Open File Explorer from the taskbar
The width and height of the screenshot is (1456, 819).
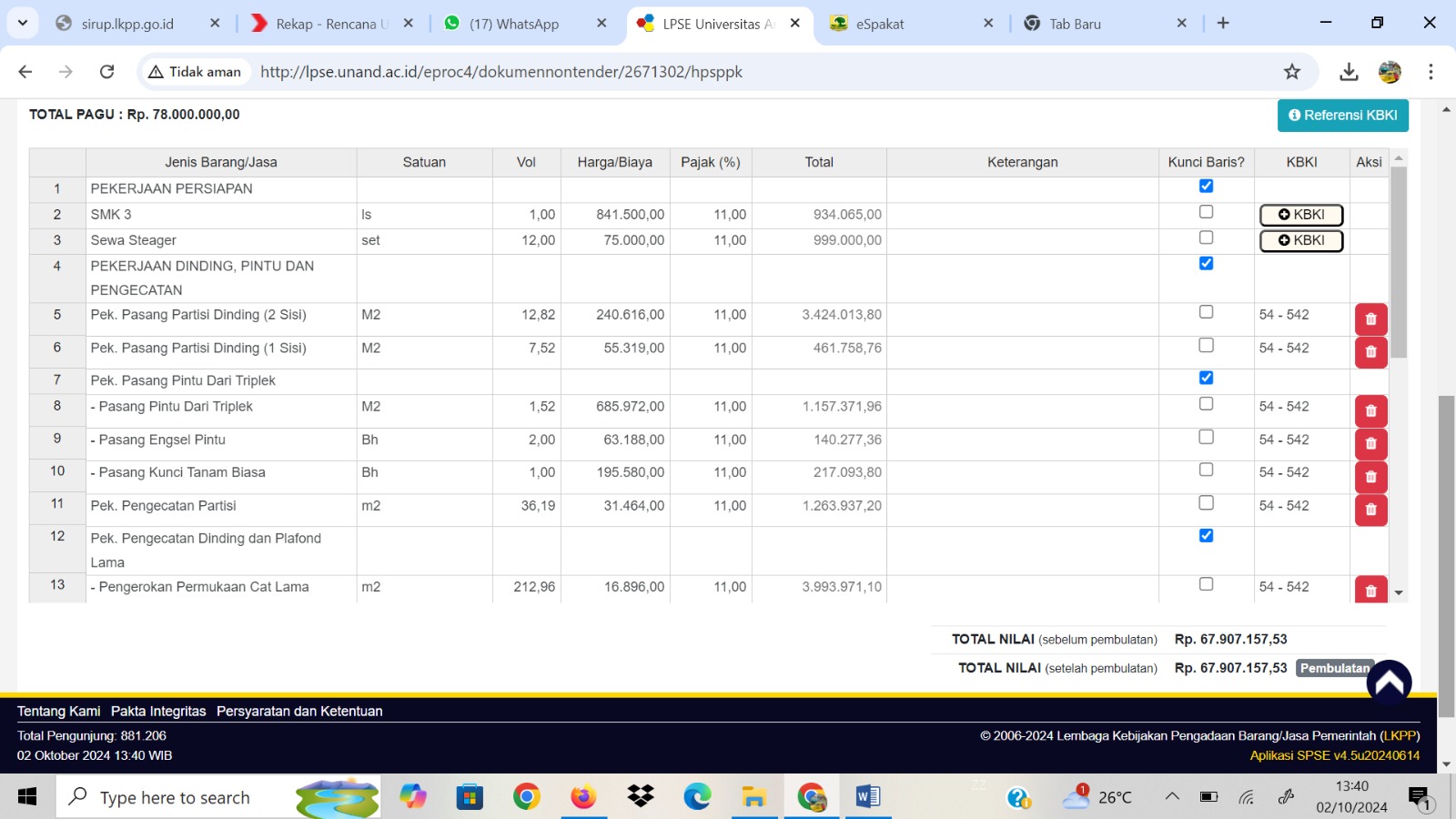753,797
